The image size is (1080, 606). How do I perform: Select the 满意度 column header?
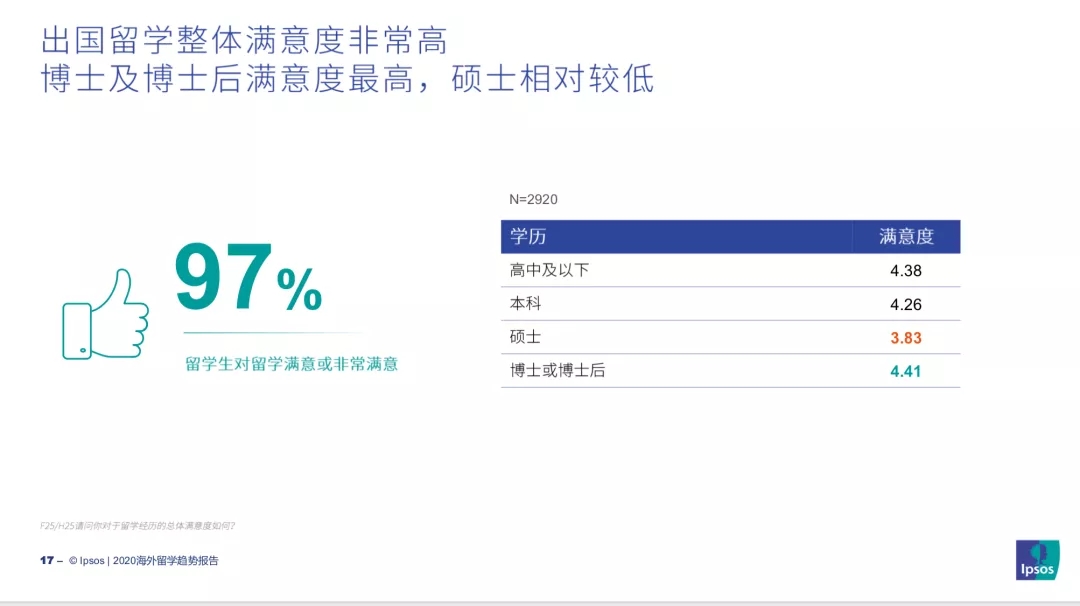[x=906, y=237]
